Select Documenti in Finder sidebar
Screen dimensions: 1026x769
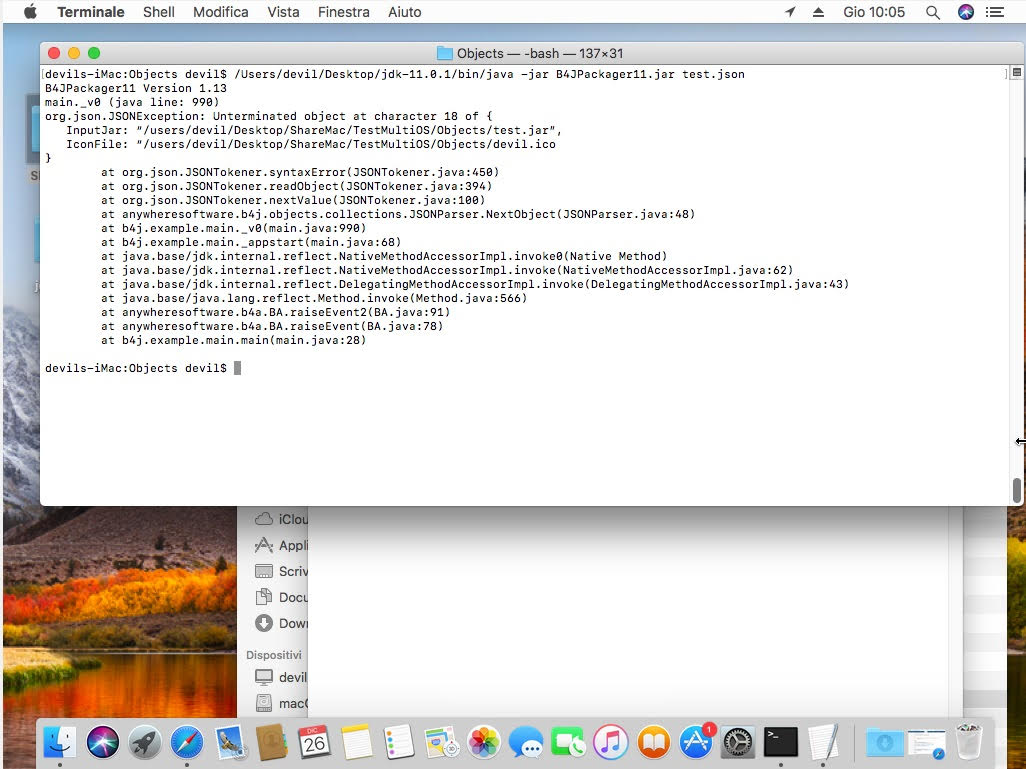point(281,597)
